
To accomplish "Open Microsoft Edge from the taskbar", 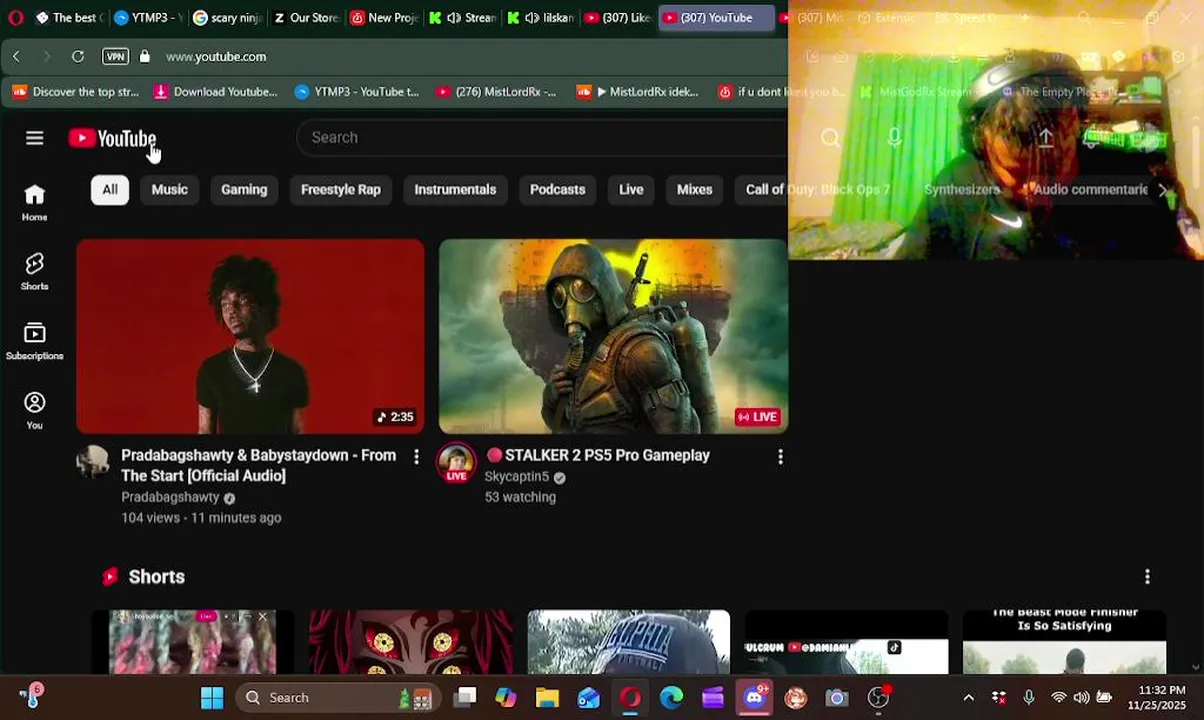I will [671, 698].
